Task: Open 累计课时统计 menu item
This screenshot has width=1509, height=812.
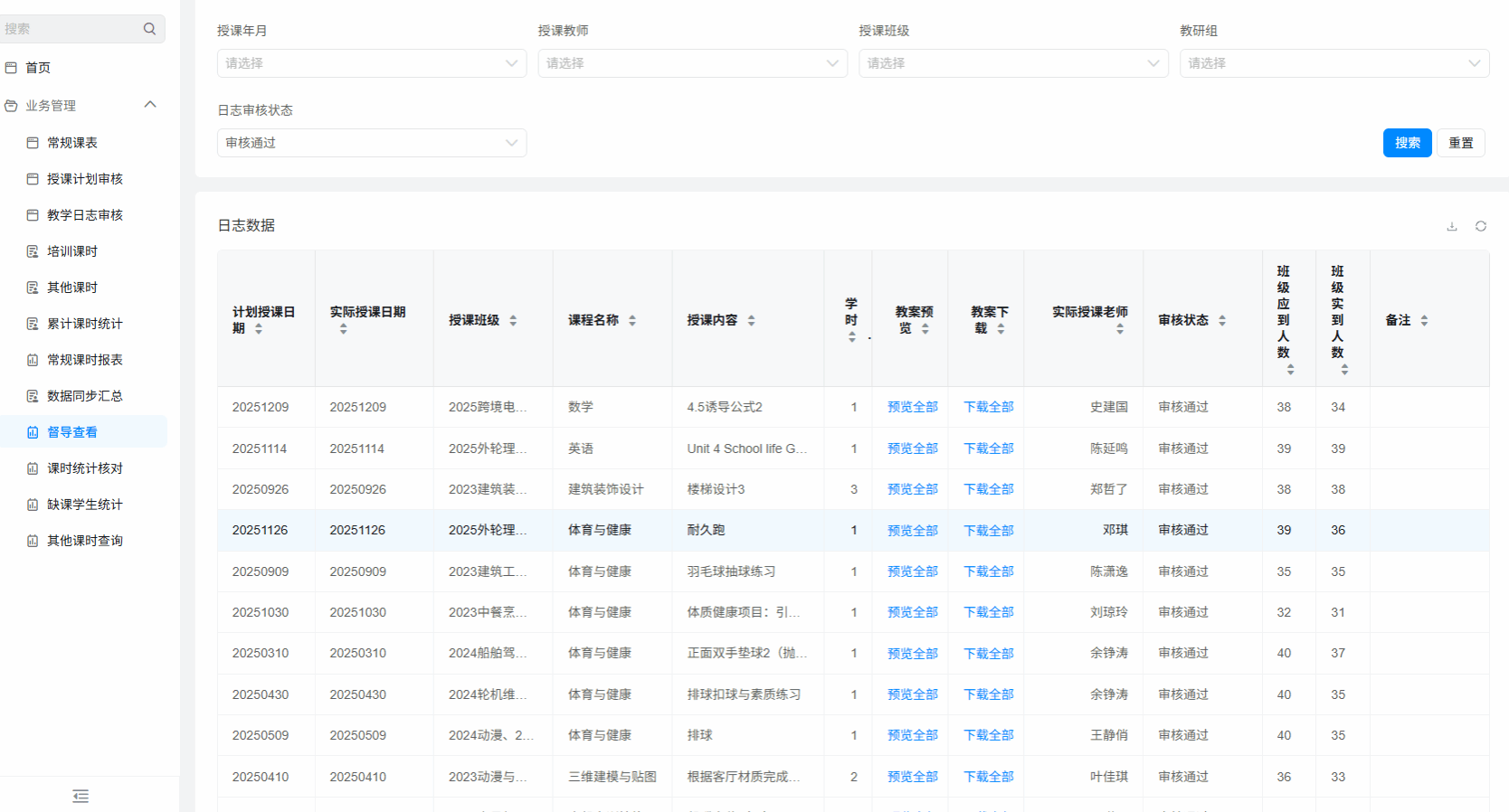Action: (83, 324)
